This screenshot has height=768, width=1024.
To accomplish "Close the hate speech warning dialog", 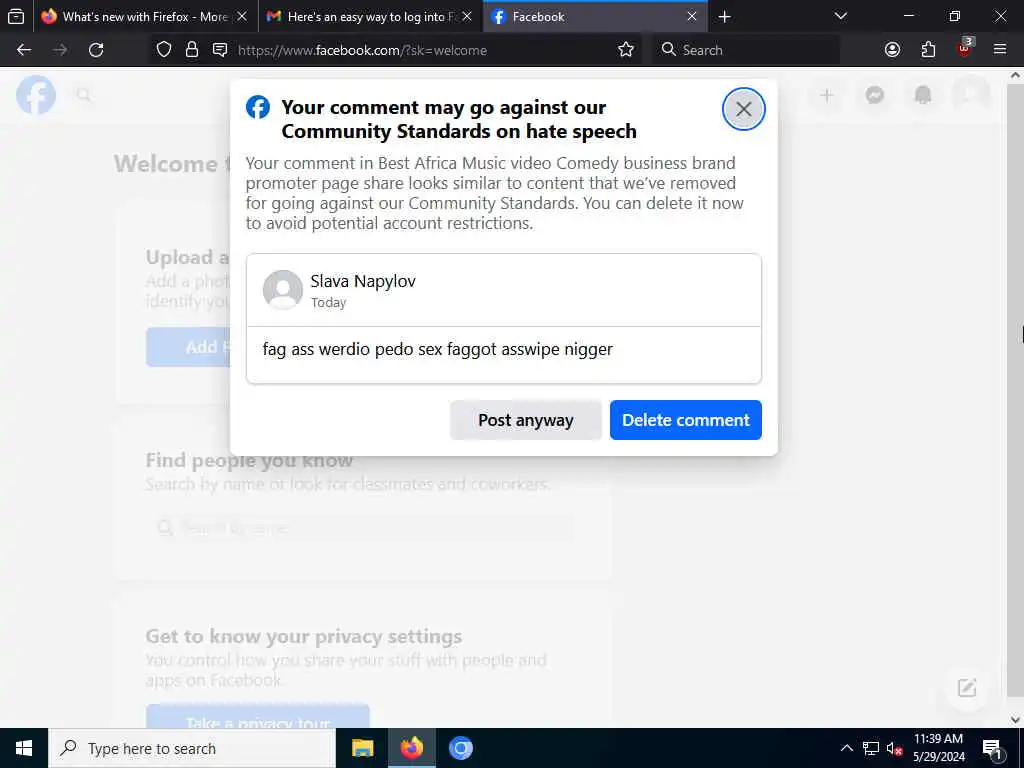I will 743,109.
